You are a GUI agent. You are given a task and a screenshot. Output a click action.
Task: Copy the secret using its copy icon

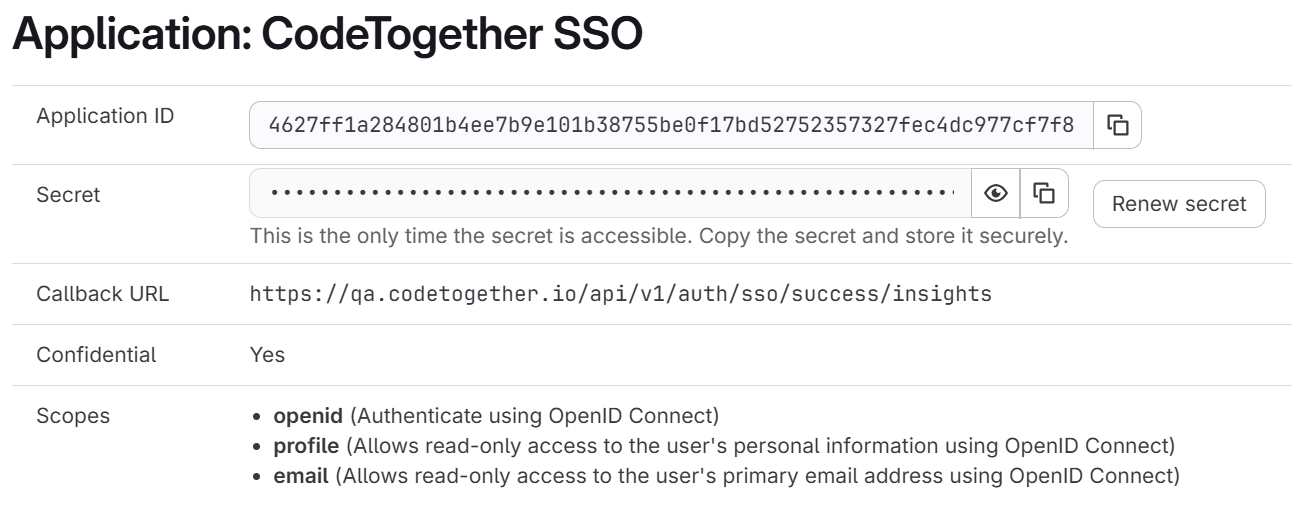pos(1044,193)
